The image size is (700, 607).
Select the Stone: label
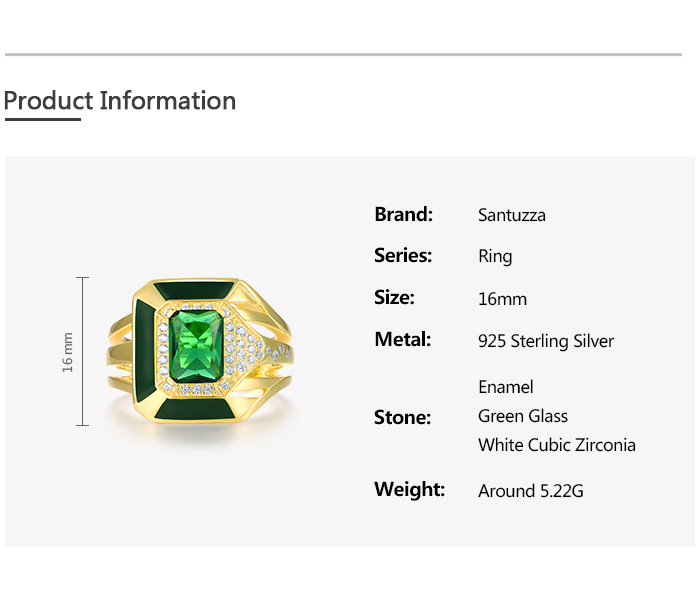402,417
